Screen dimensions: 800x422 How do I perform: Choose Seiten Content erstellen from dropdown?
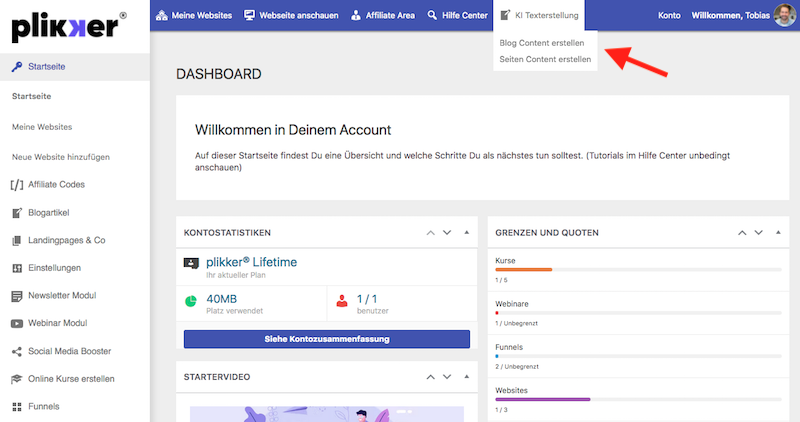pyautogui.click(x=545, y=59)
